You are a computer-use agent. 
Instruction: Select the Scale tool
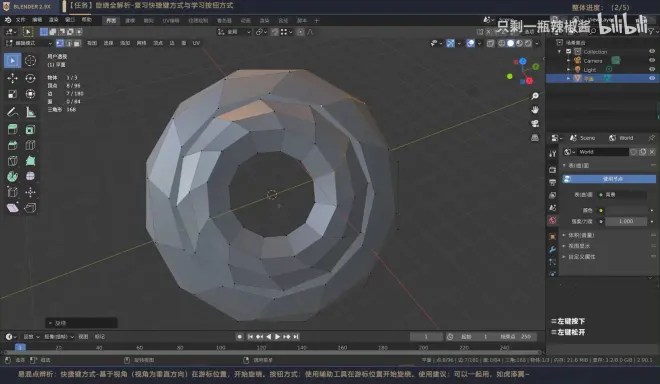click(x=12, y=94)
